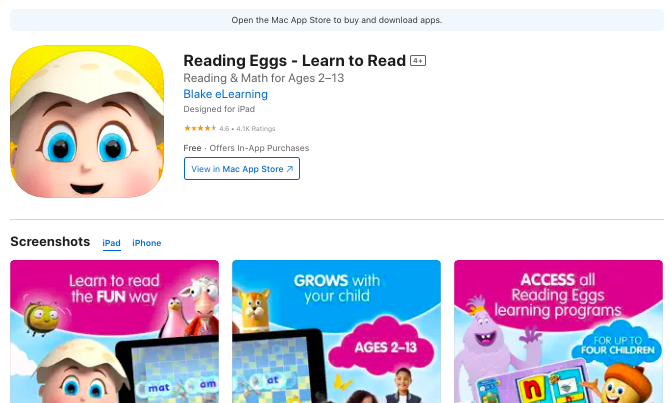Image resolution: width=670 pixels, height=403 pixels.
Task: Open the Learn to read FUN way screenshot
Action: (115, 332)
